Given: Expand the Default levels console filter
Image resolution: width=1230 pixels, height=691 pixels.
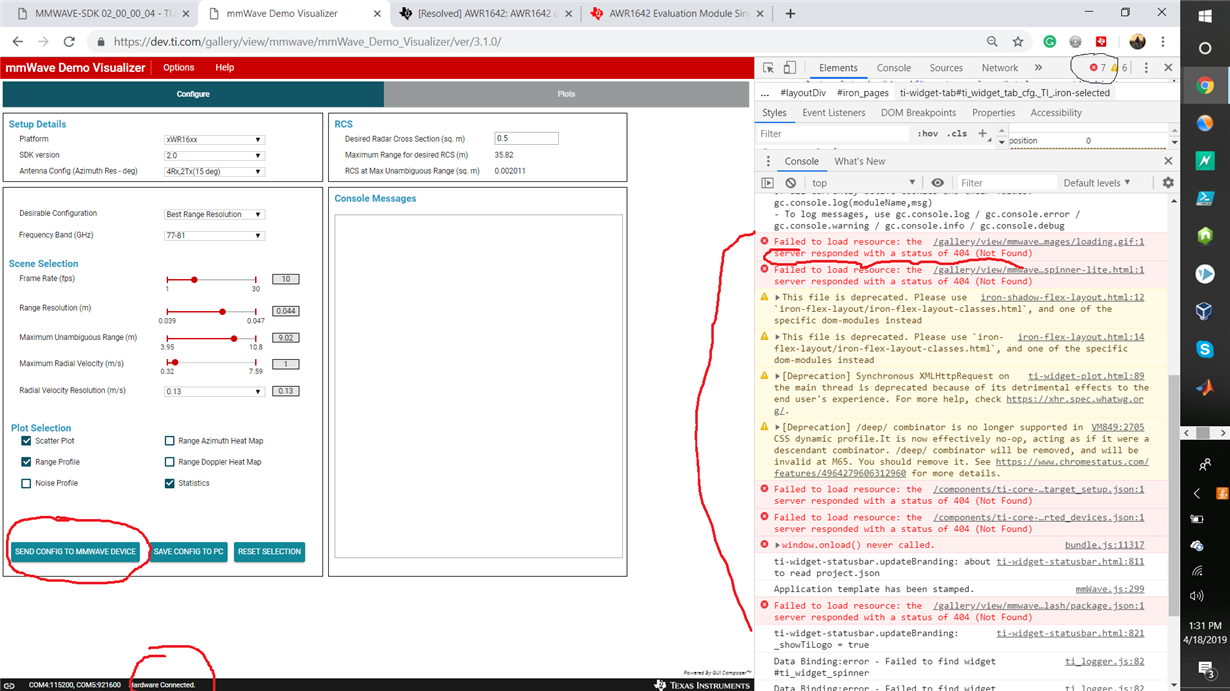Looking at the screenshot, I should pyautogui.click(x=1096, y=183).
